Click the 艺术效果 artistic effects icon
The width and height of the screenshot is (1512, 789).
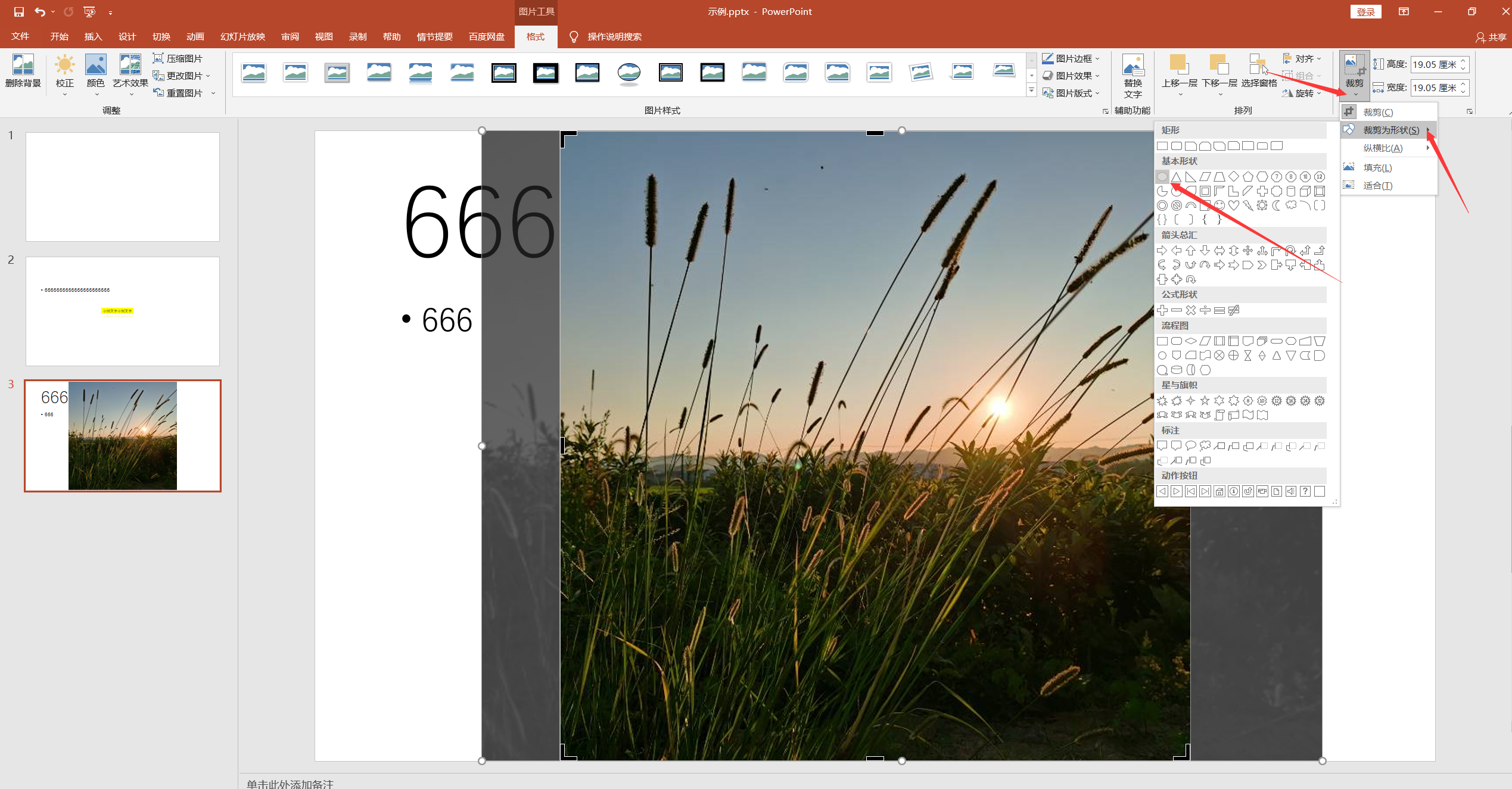[x=130, y=73]
